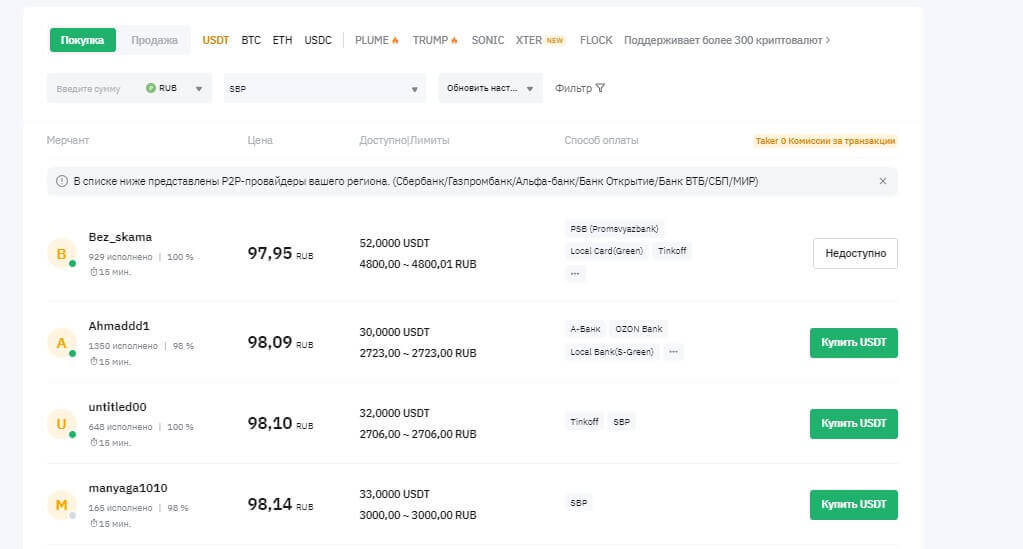
Task: Open the RUB currency dropdown
Action: [177, 88]
